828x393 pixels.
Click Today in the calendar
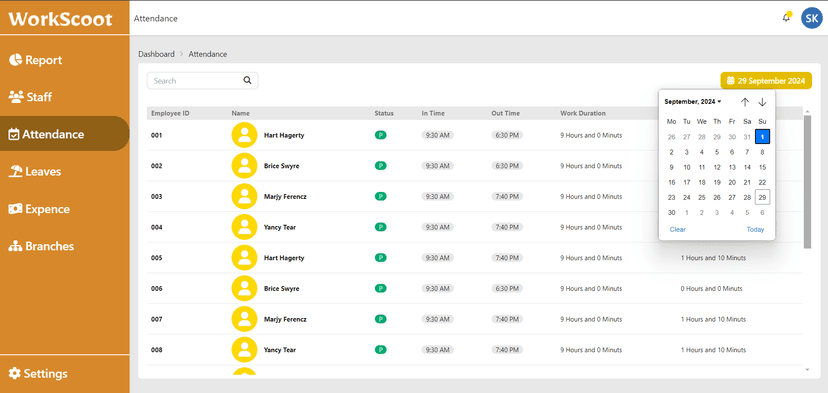755,229
